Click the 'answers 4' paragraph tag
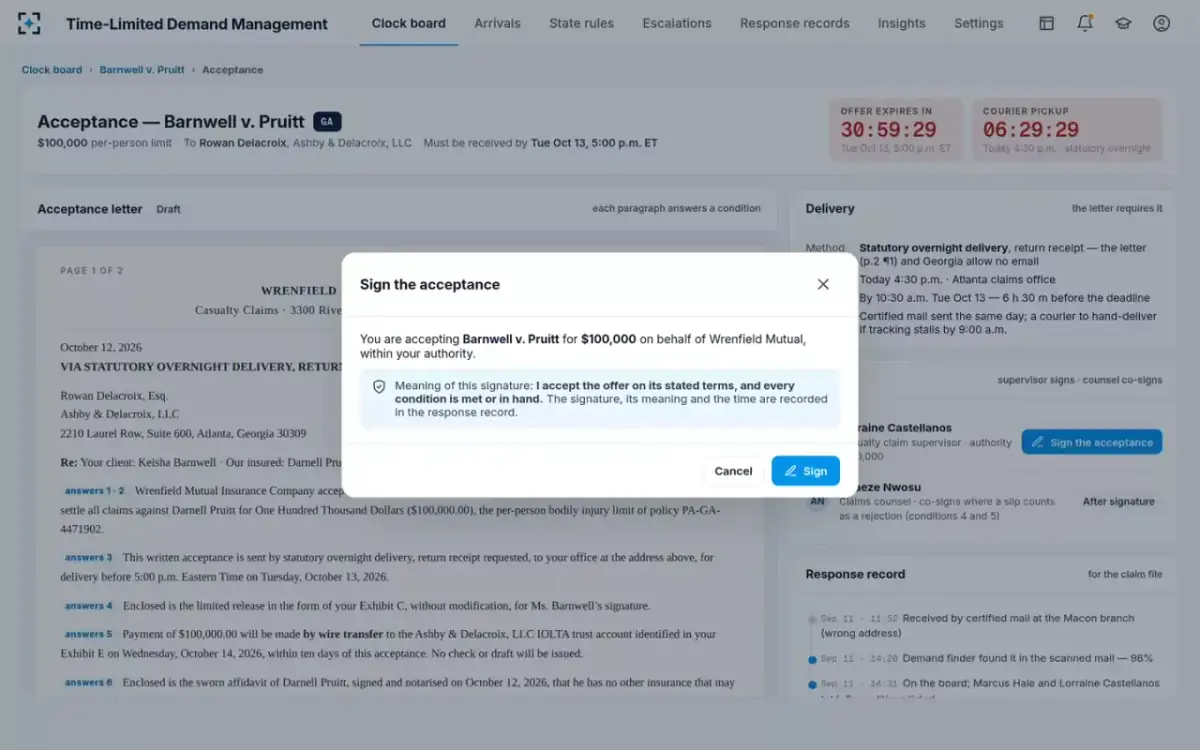This screenshot has width=1200, height=750. [x=89, y=605]
